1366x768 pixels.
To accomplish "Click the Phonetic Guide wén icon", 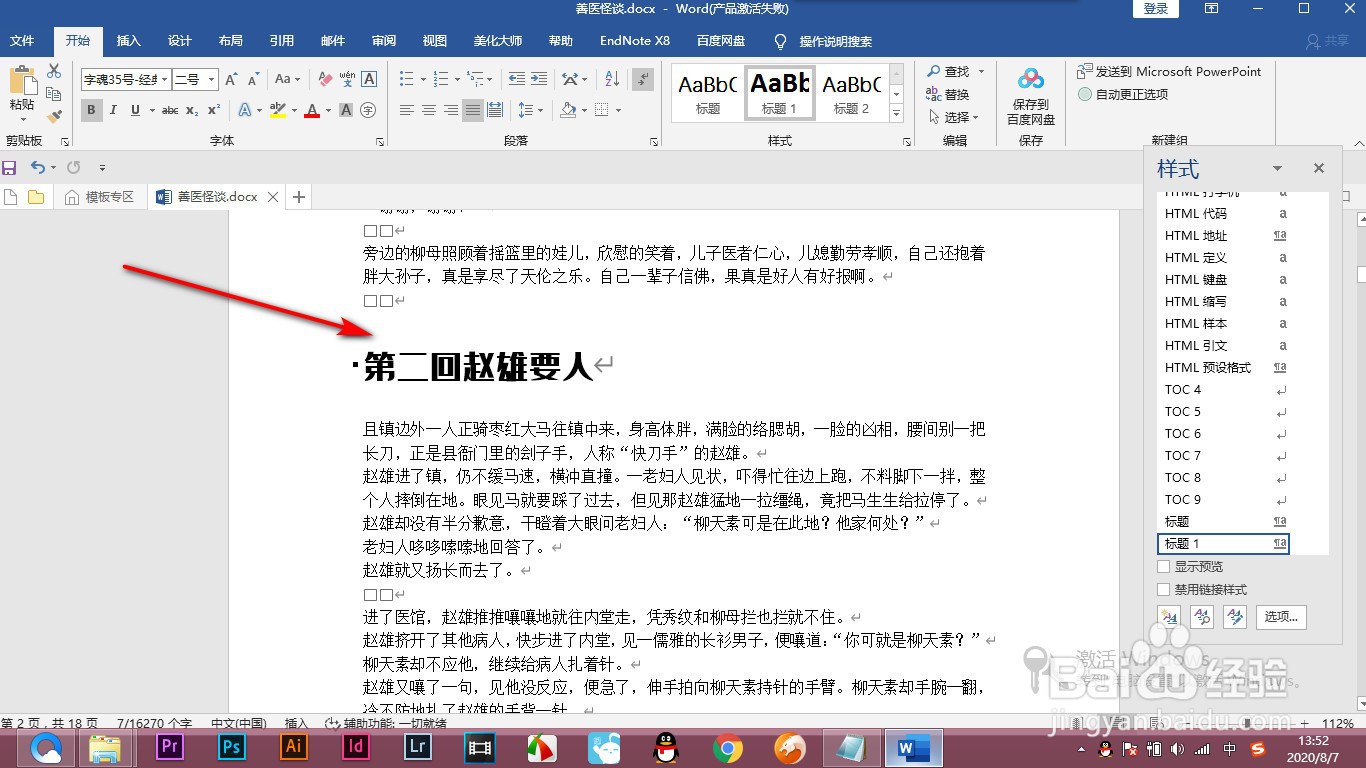I will (x=347, y=79).
